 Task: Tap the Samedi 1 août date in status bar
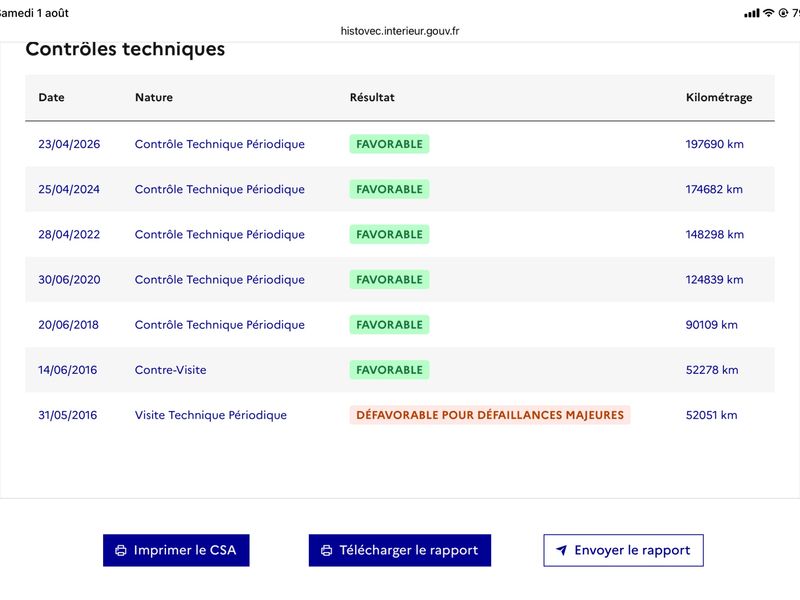[x=34, y=13]
